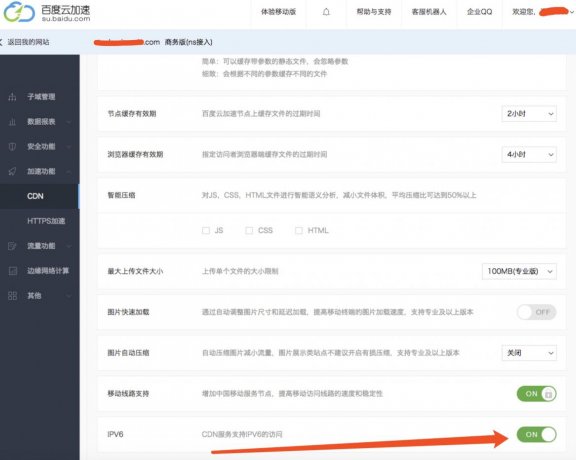Click the 子域管理 sidebar icon
576x460 pixels.
pyautogui.click(x=12, y=97)
